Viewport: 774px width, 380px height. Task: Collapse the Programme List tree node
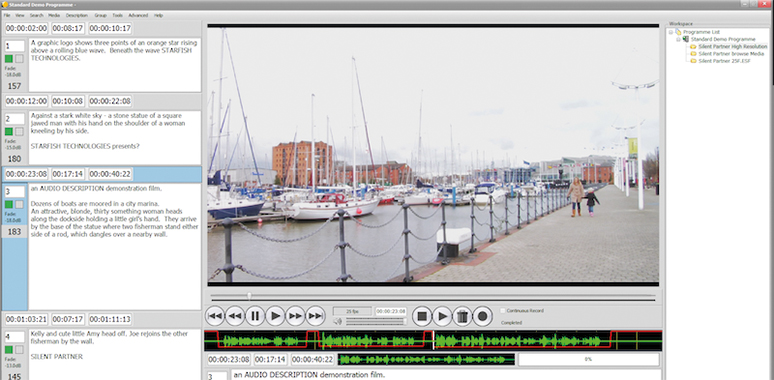(x=671, y=32)
